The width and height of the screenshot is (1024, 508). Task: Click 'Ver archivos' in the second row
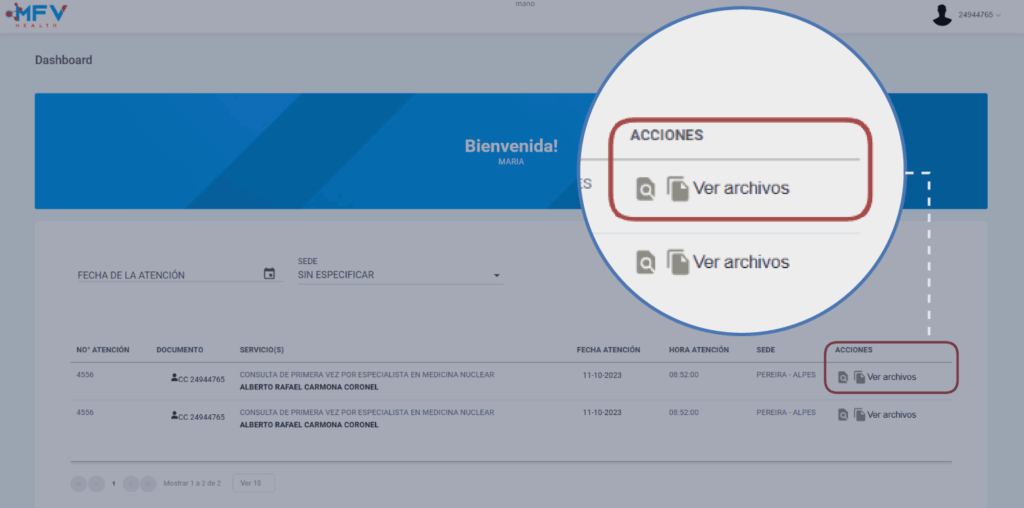891,415
